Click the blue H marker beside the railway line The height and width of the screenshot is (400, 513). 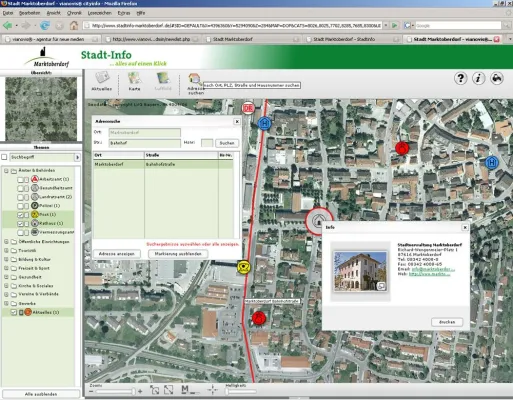point(265,124)
